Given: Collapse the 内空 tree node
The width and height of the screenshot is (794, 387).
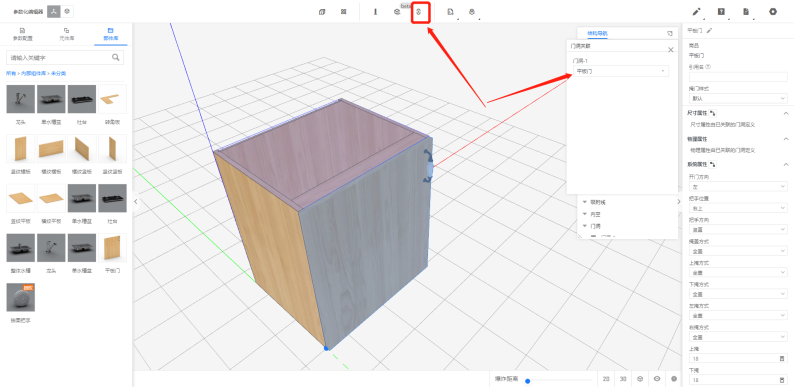Looking at the screenshot, I should pos(585,214).
